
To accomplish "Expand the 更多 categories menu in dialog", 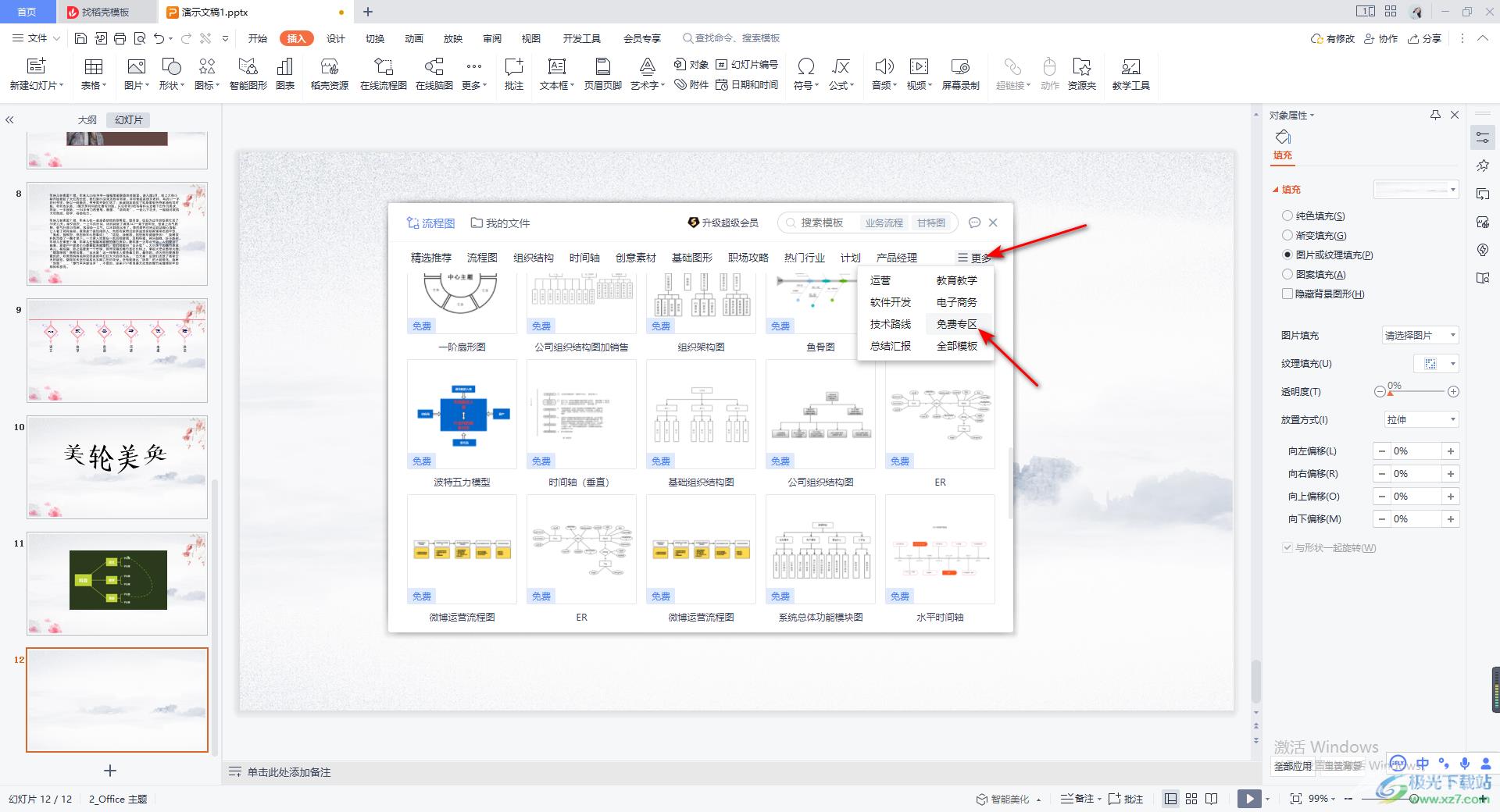I will pyautogui.click(x=975, y=258).
